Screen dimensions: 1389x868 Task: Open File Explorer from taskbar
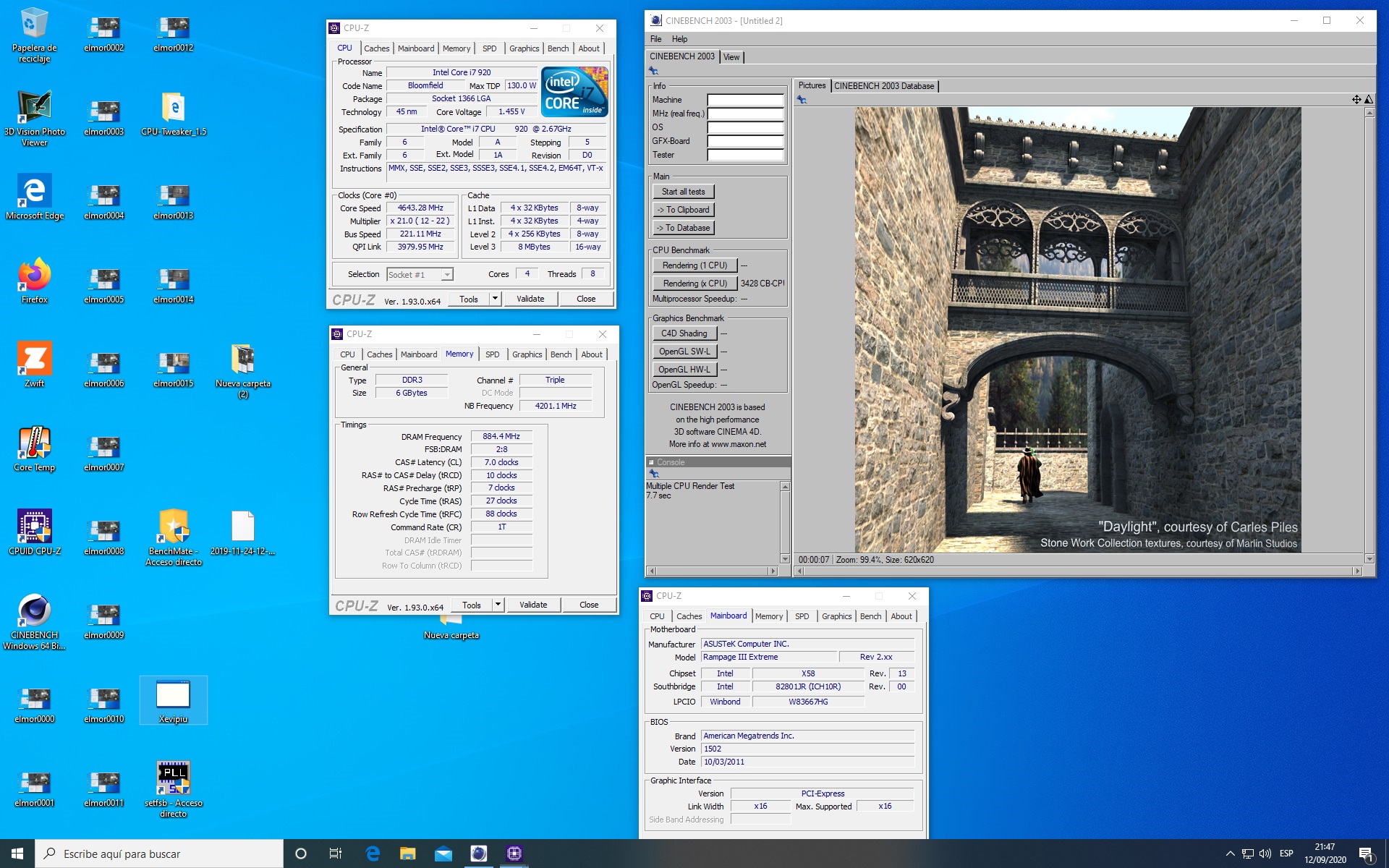point(408,854)
